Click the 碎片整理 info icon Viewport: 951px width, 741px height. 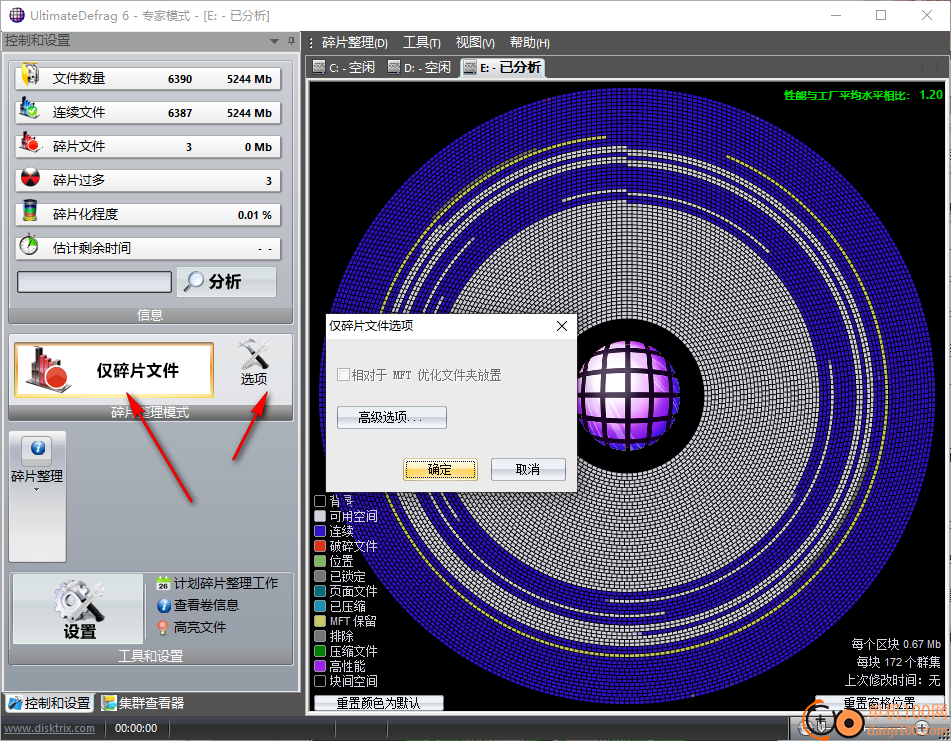tap(38, 448)
